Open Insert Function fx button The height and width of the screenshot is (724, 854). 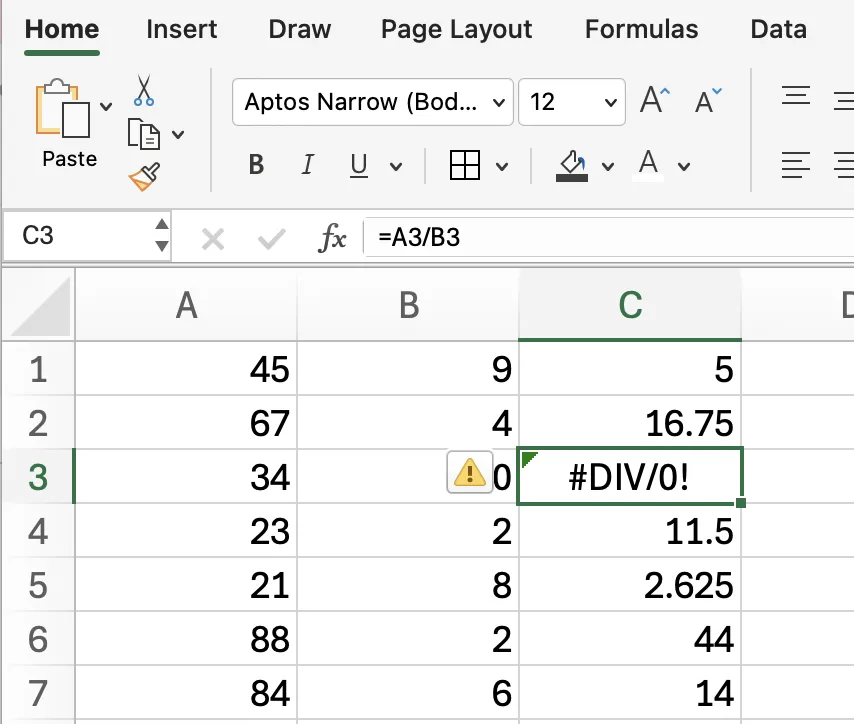pos(332,238)
